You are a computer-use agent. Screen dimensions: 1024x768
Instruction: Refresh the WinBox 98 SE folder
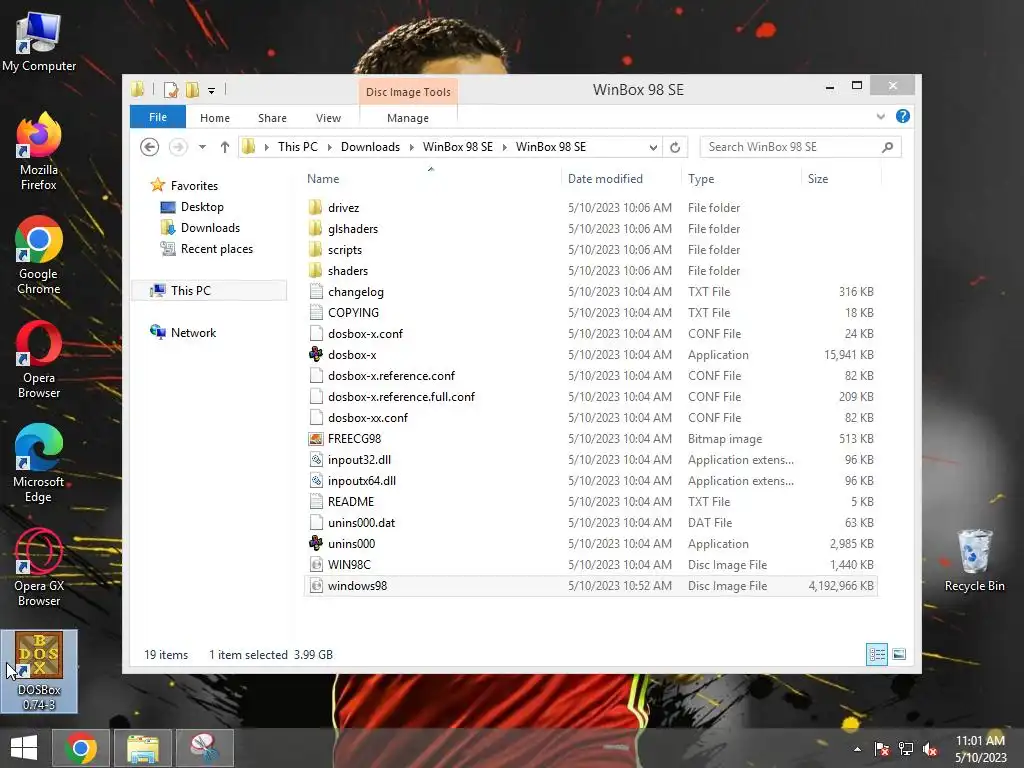click(675, 147)
